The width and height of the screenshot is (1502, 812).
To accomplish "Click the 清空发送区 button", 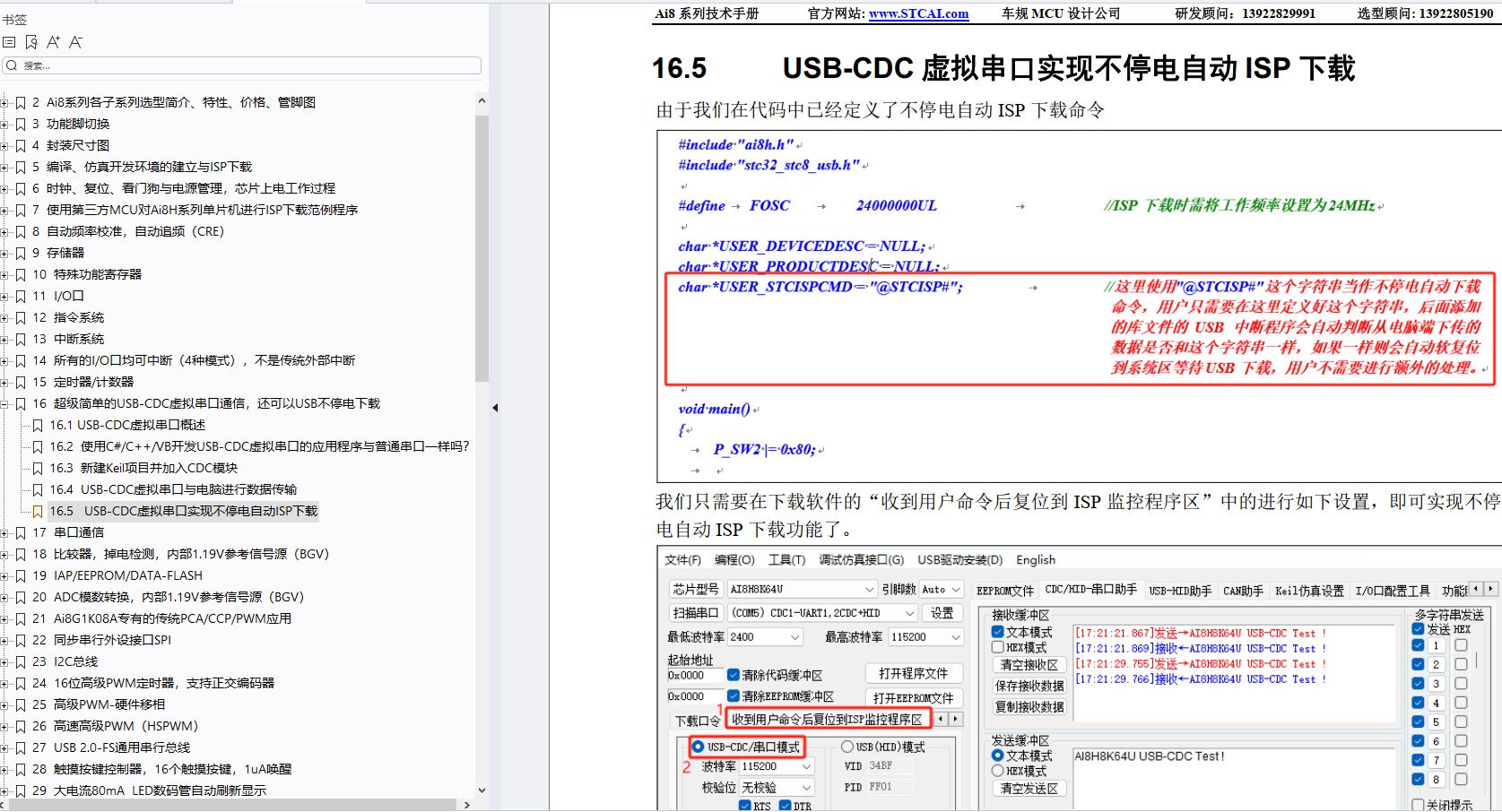I will (1029, 789).
